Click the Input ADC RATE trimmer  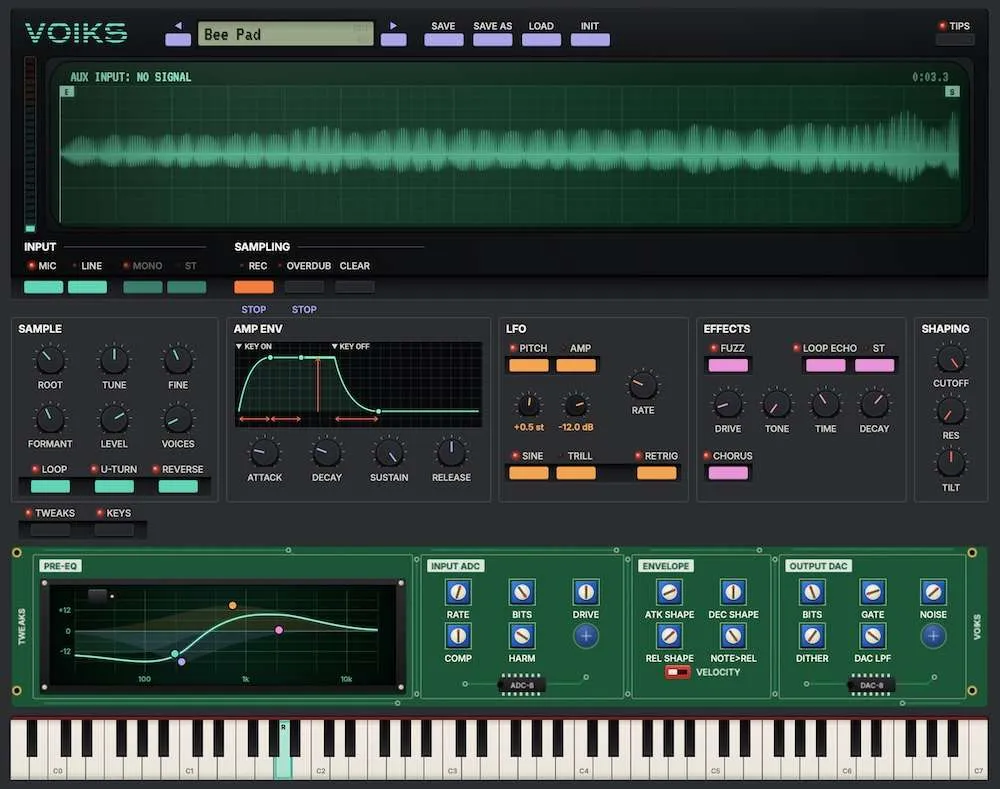(x=458, y=593)
